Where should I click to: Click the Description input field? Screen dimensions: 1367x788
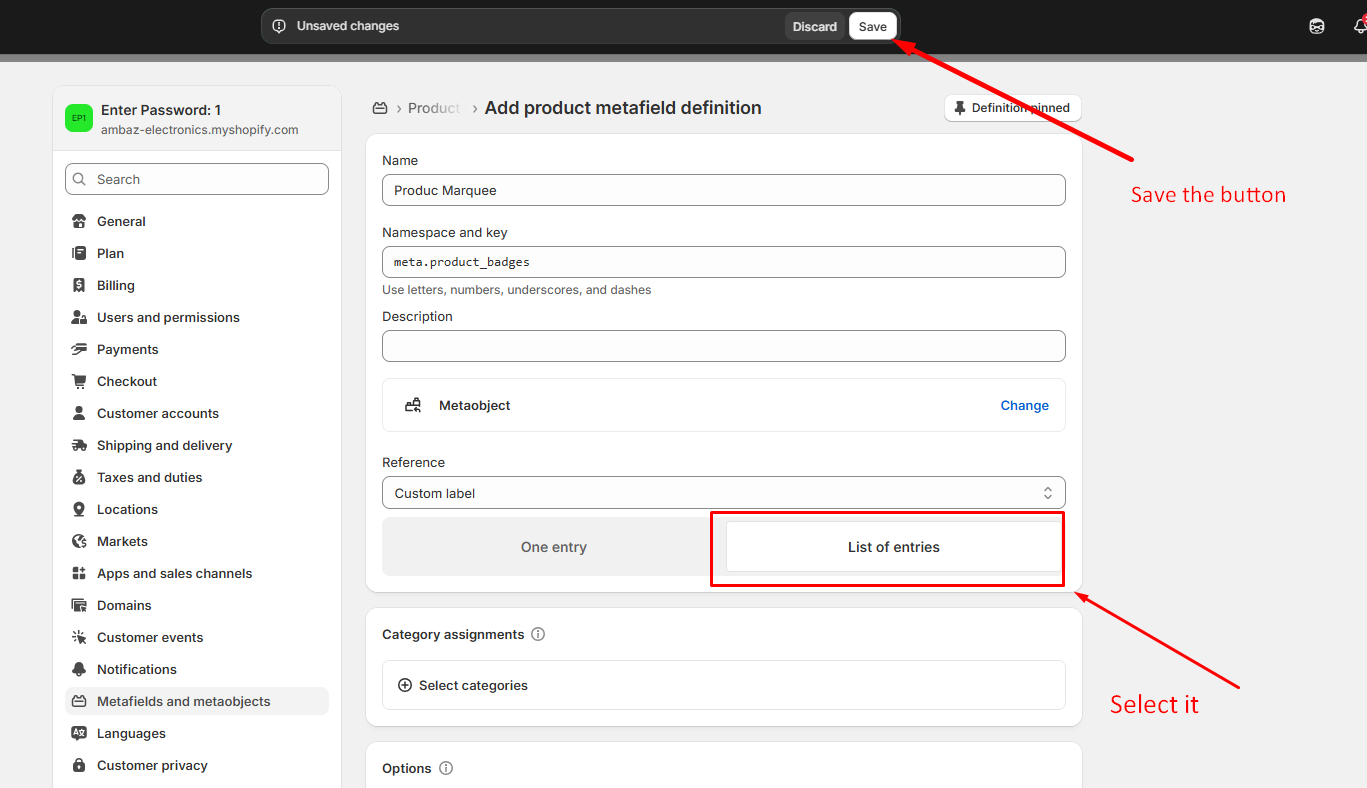723,346
